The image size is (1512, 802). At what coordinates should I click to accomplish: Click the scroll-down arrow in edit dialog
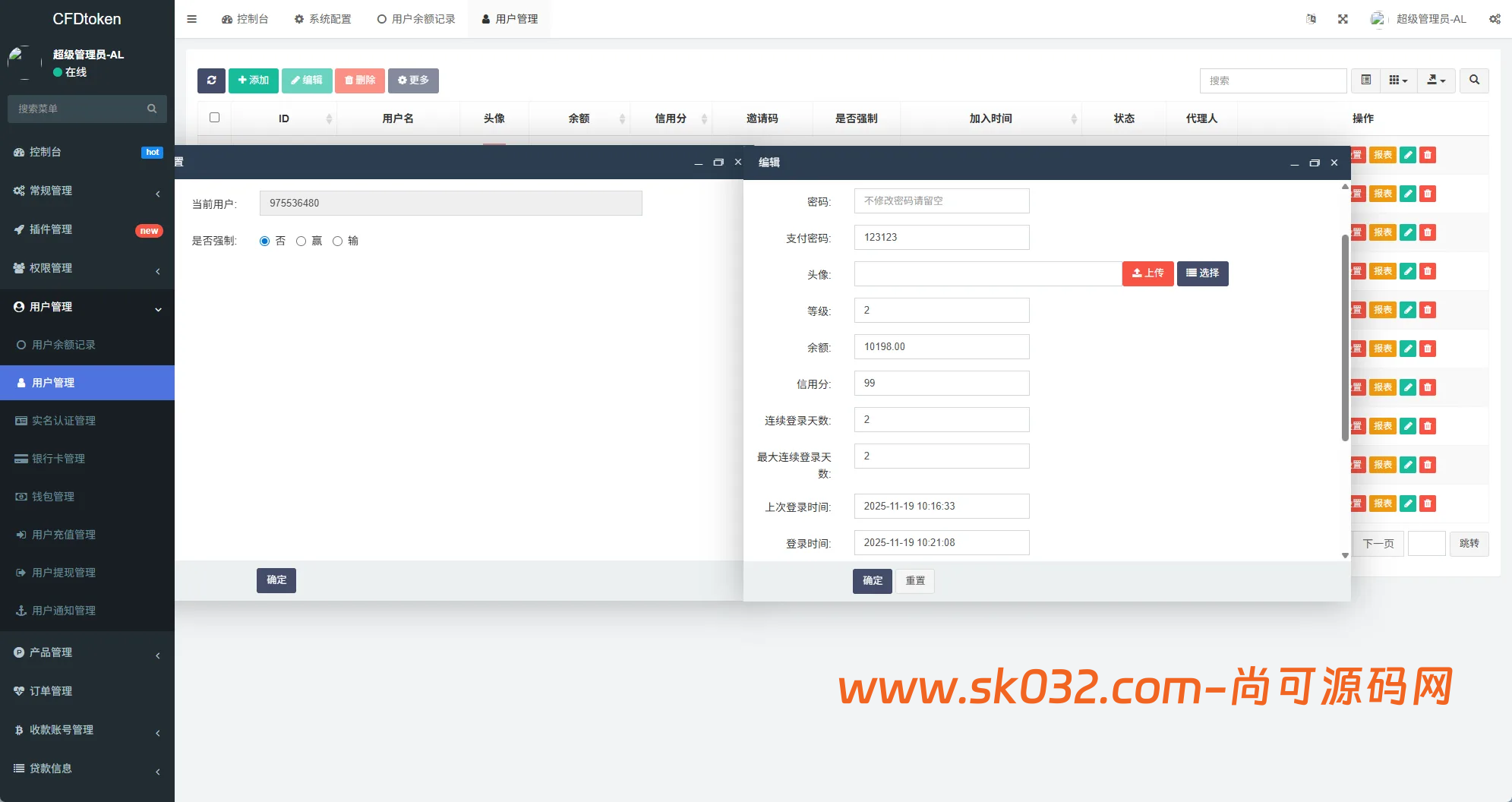[x=1345, y=555]
